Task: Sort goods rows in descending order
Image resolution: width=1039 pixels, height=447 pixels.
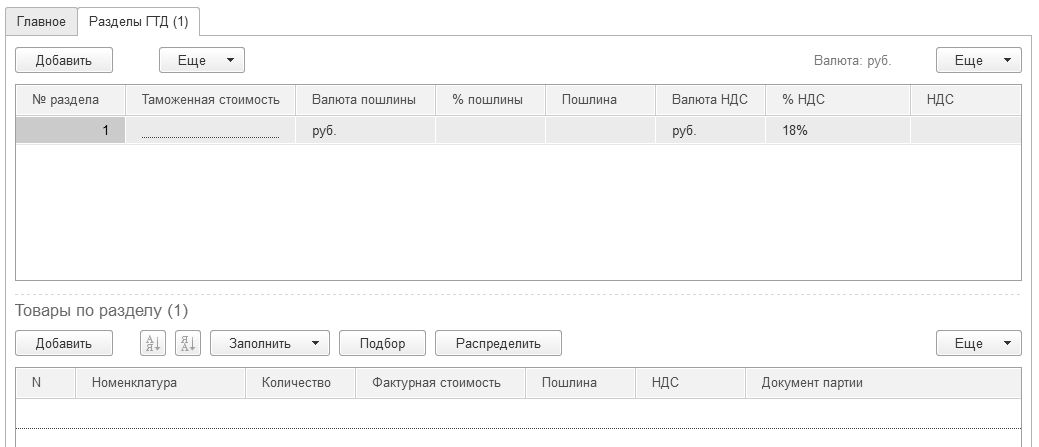Action: (x=188, y=343)
